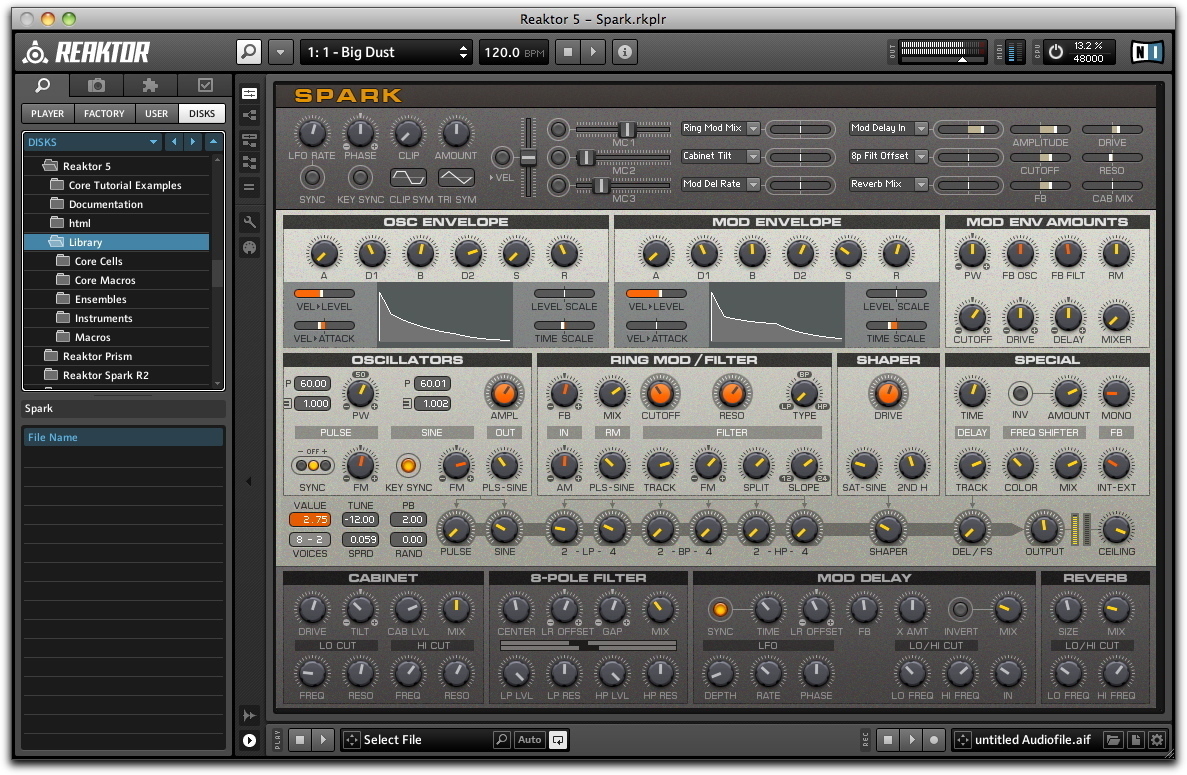
Task: Open the recorder settings gear
Action: (1157, 740)
